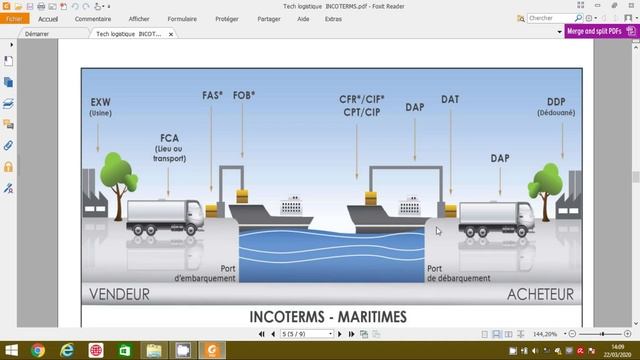Open the Aide ribbon tab
Viewport: 640px width, 360px height.
point(303,19)
